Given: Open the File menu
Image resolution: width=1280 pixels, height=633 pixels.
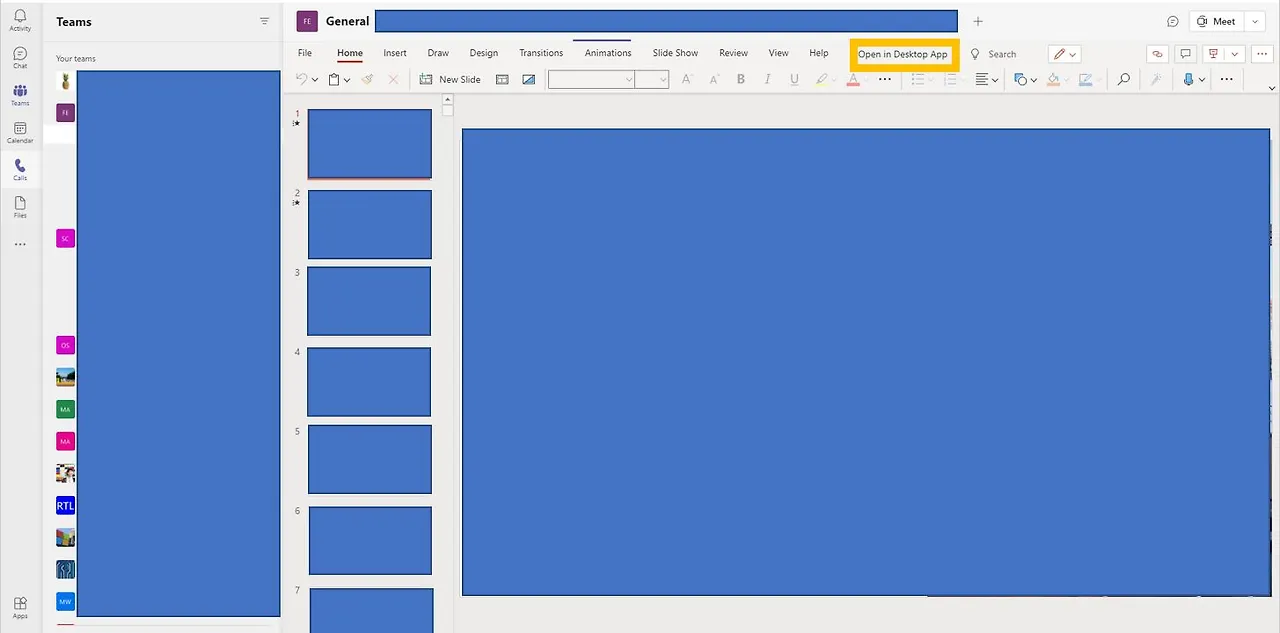Looking at the screenshot, I should (x=305, y=53).
